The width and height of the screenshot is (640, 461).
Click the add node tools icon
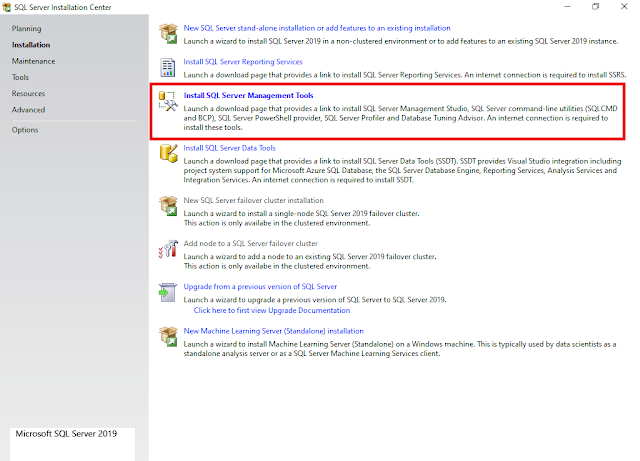pyautogui.click(x=168, y=249)
